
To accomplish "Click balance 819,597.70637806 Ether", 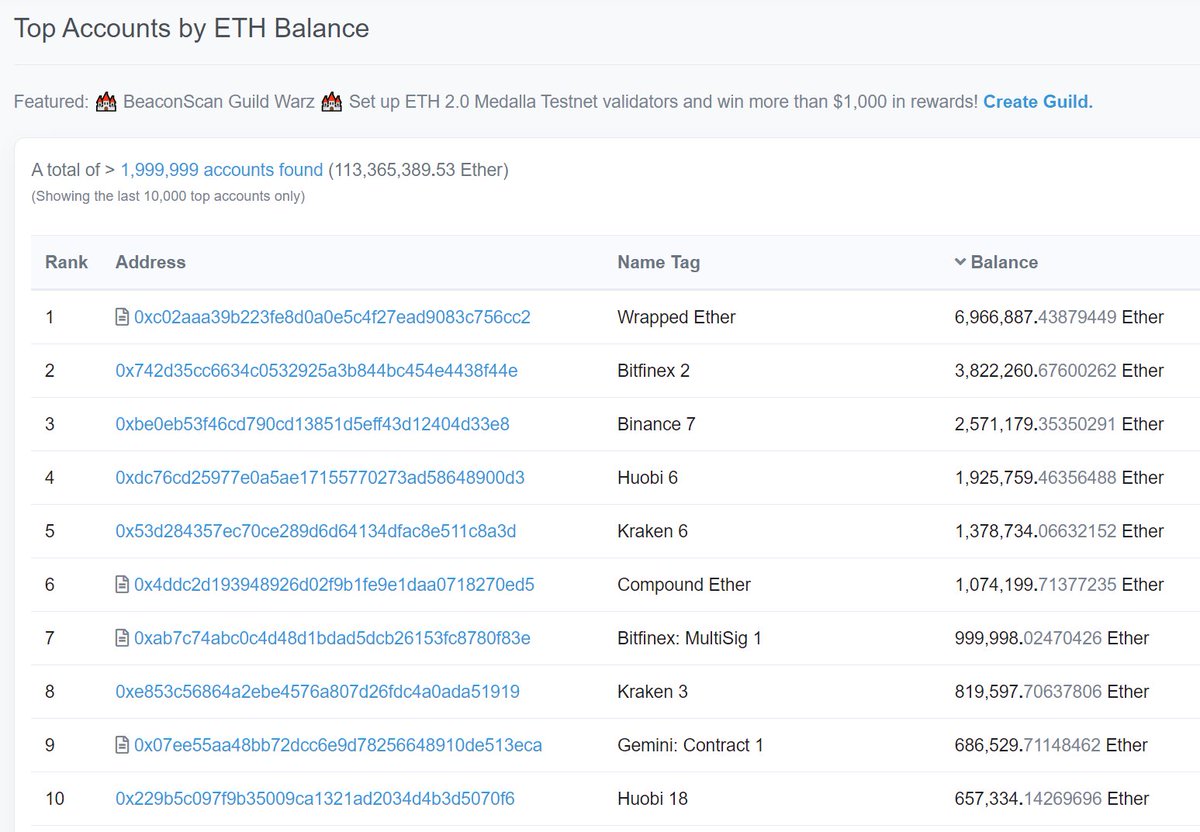I will [x=1052, y=692].
